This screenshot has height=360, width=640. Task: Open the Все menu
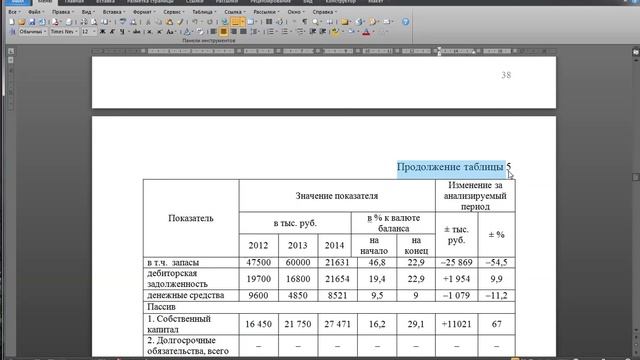(14, 12)
